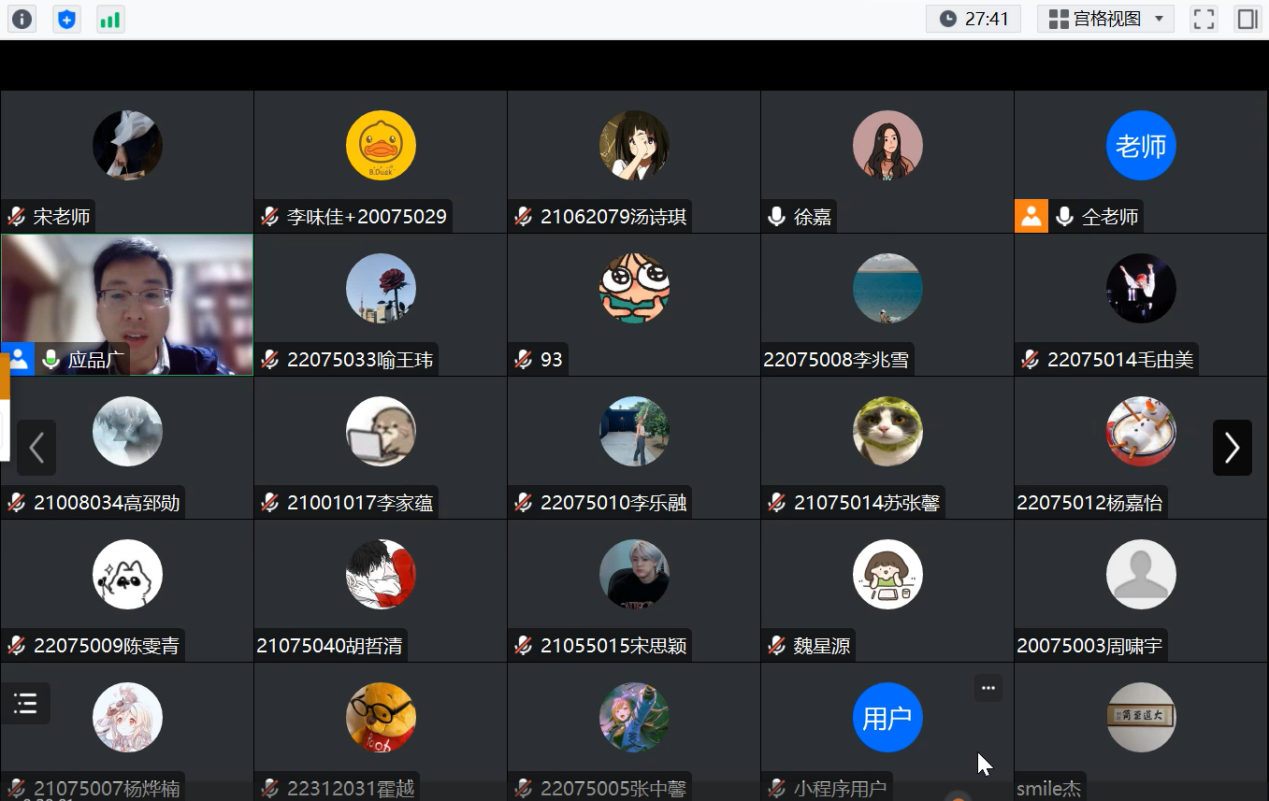This screenshot has width=1269, height=801.
Task: Check the green network signal icon
Action: click(110, 19)
